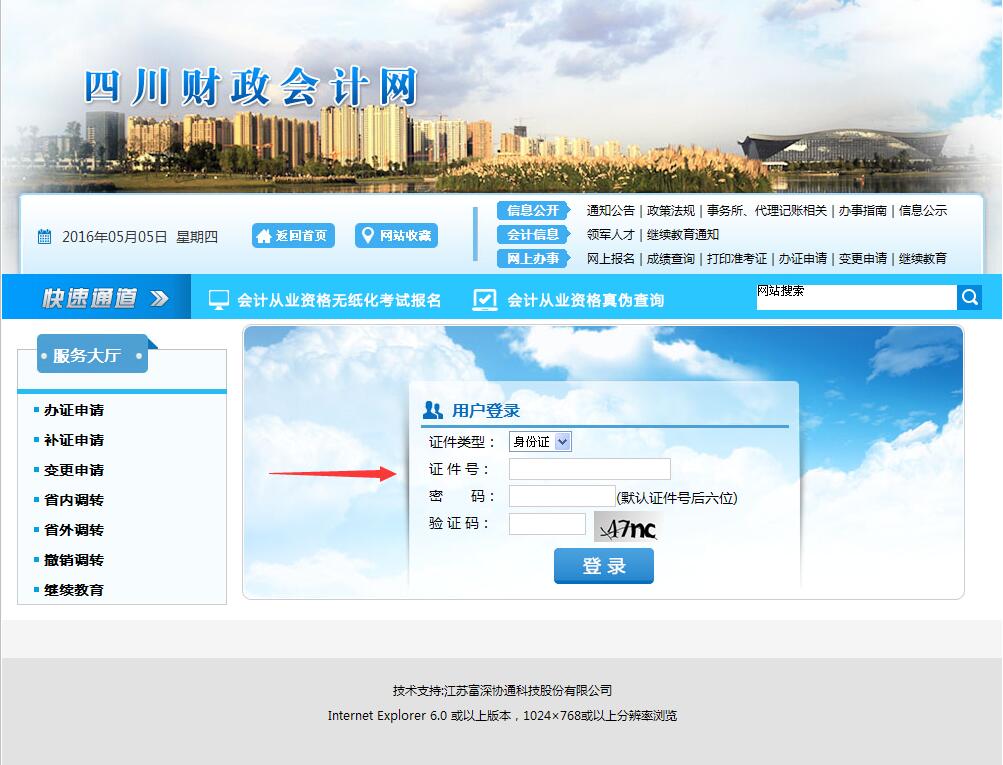The height and width of the screenshot is (765, 1003).
Task: Open 会计从业资格无纸化考试报名 link
Action: point(339,300)
